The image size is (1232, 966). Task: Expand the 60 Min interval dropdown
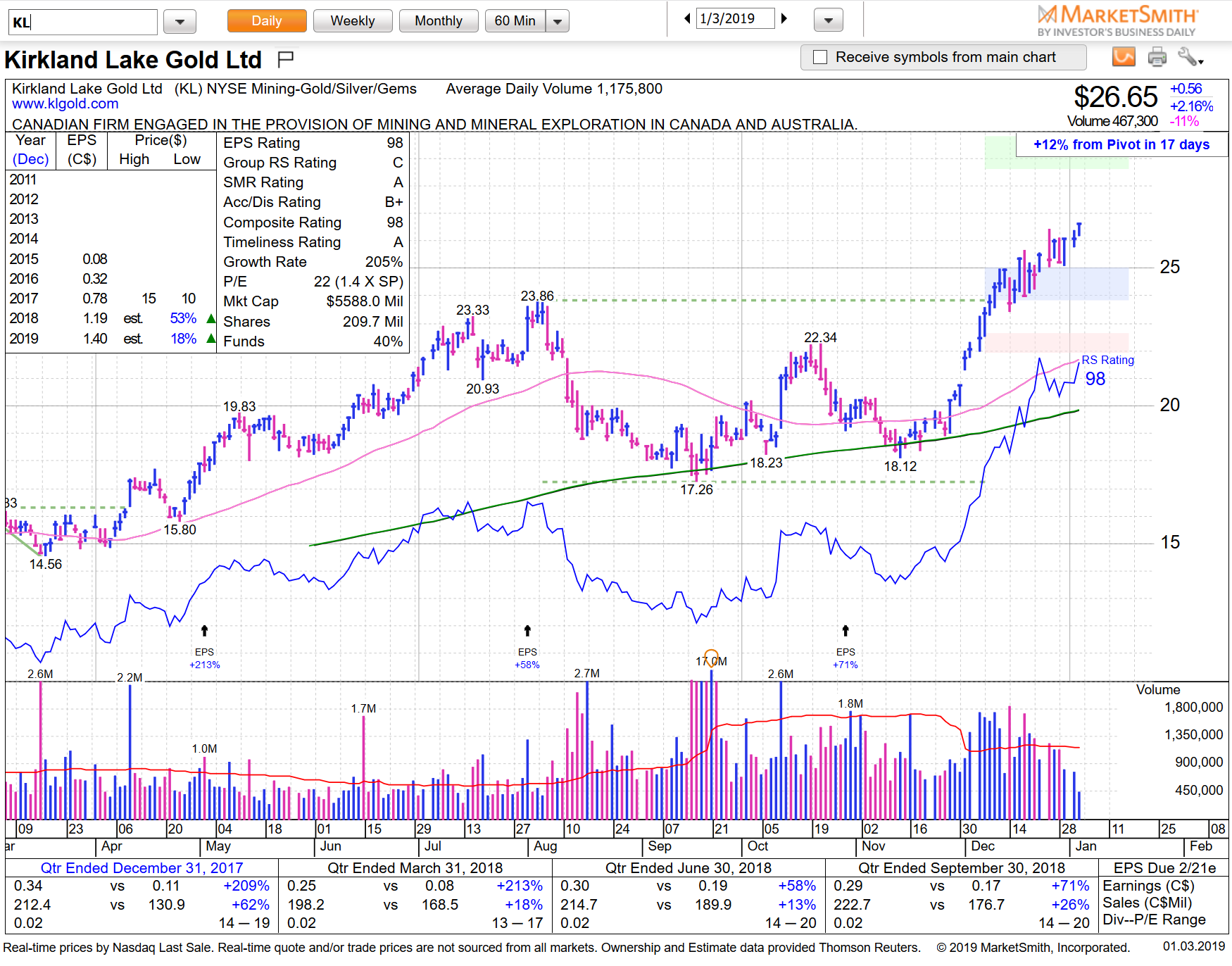(558, 22)
